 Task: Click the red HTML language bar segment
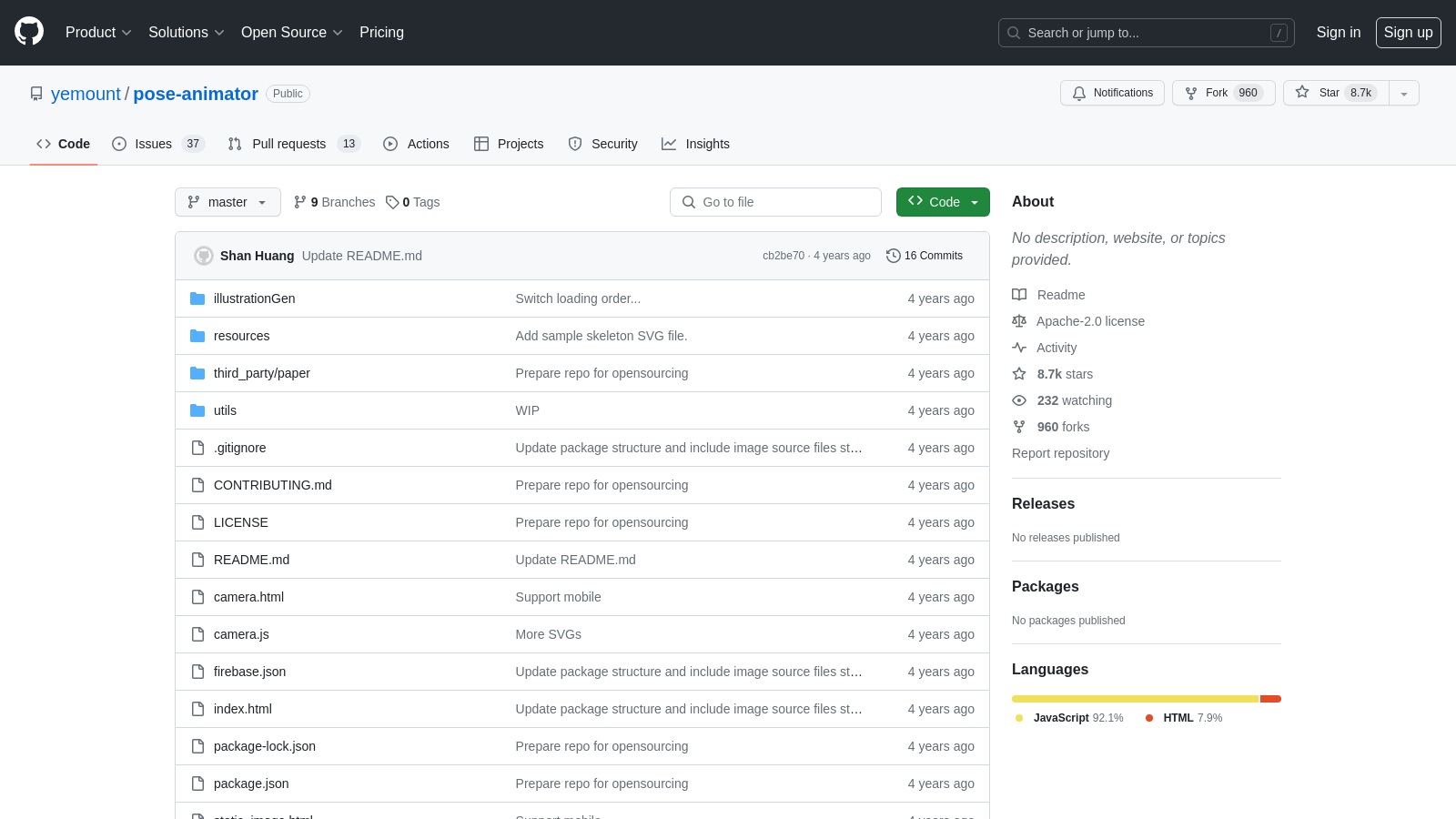(1270, 699)
